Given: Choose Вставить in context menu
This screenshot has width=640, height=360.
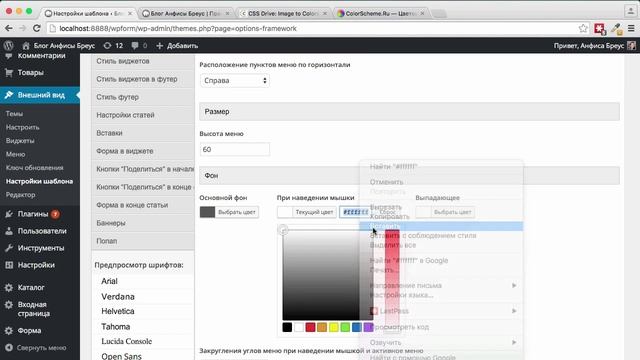Looking at the screenshot, I should [441, 226].
